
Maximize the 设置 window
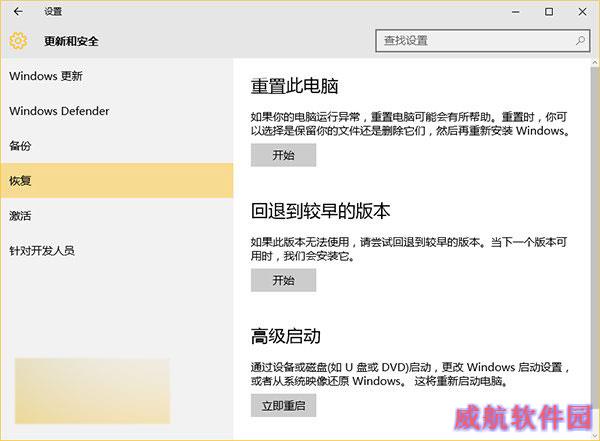pos(549,12)
